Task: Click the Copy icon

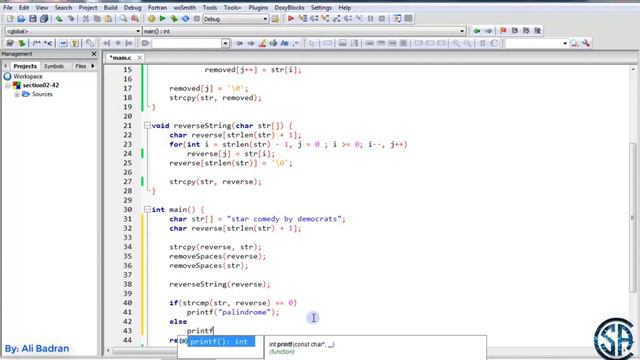Action: (x=97, y=19)
